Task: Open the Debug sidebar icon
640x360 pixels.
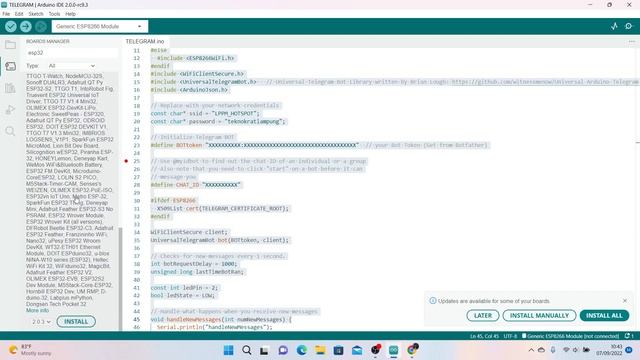Action: (x=10, y=109)
